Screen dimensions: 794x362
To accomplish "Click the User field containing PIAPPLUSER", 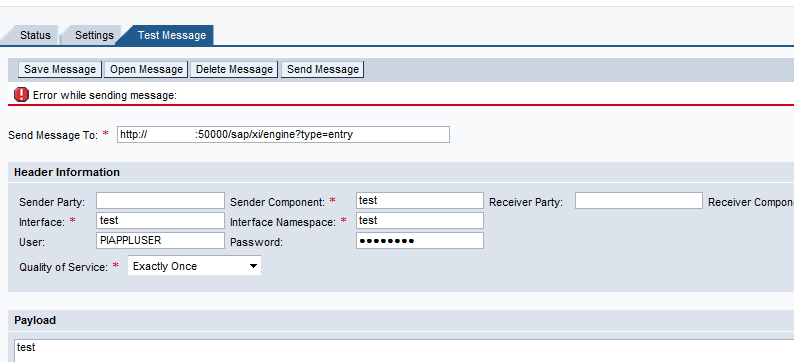I will pos(160,240).
